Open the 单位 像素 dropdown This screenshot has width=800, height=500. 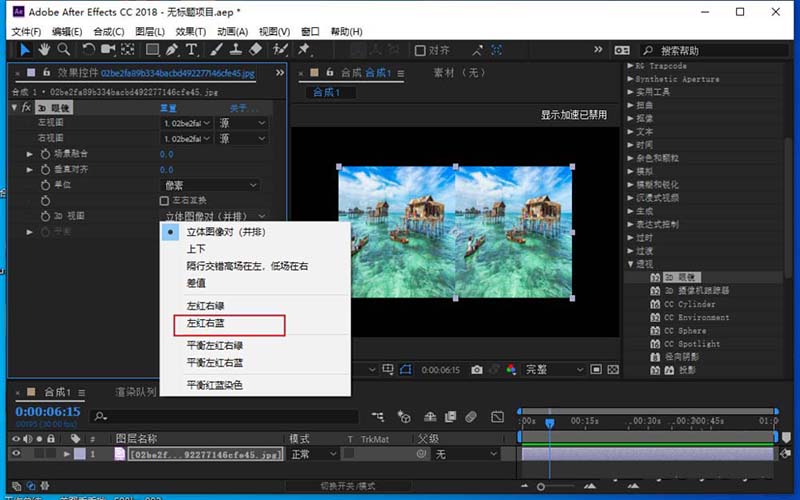211,185
